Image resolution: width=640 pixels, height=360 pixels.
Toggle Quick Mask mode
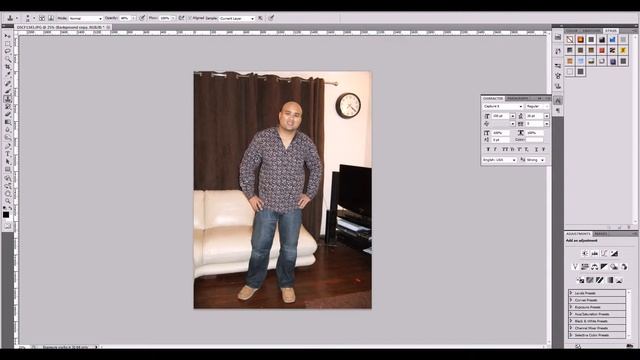(7, 225)
